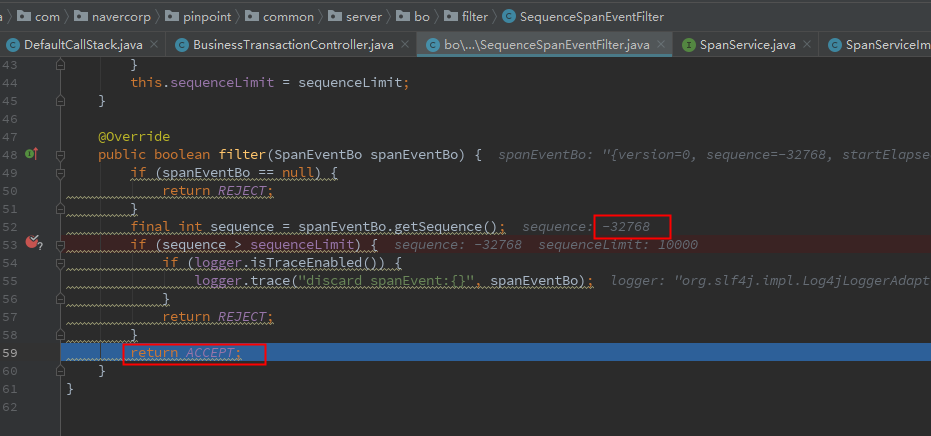
Task: Click 'this.sequenceLimit' assignment on line 44
Action: click(202, 83)
